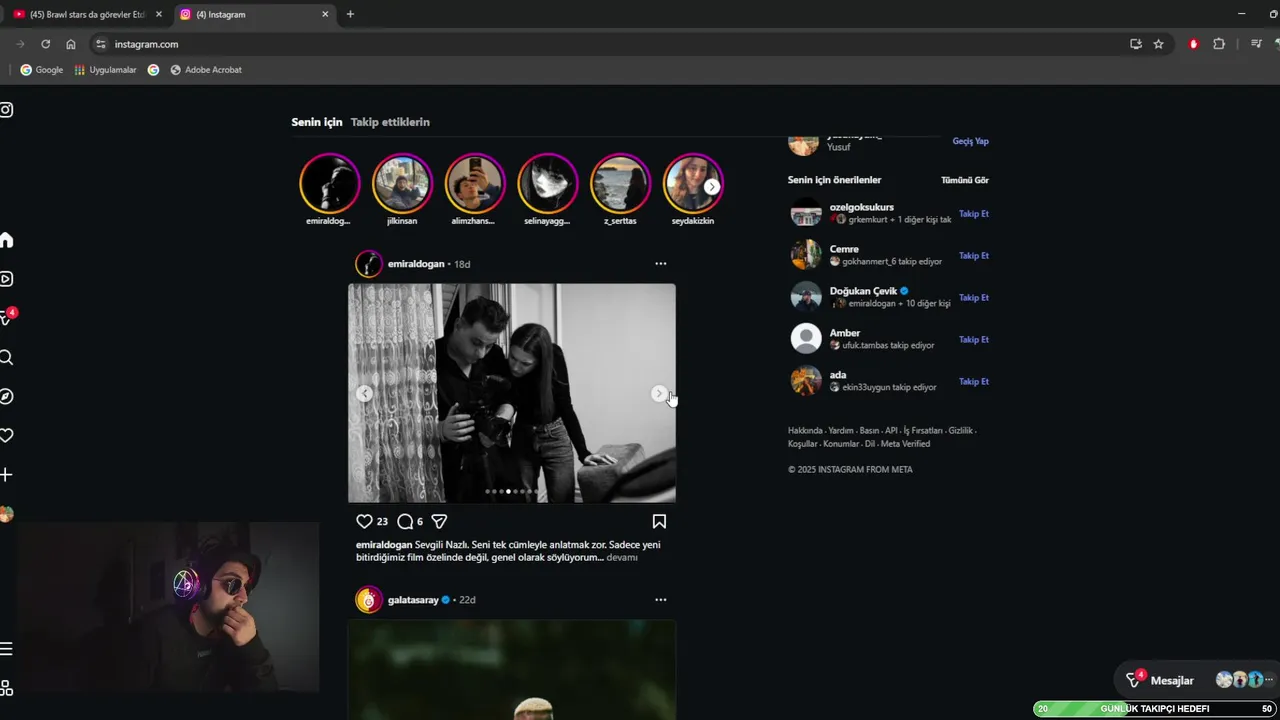1280x720 pixels.
Task: View selinayagg story circle
Action: pyautogui.click(x=547, y=183)
